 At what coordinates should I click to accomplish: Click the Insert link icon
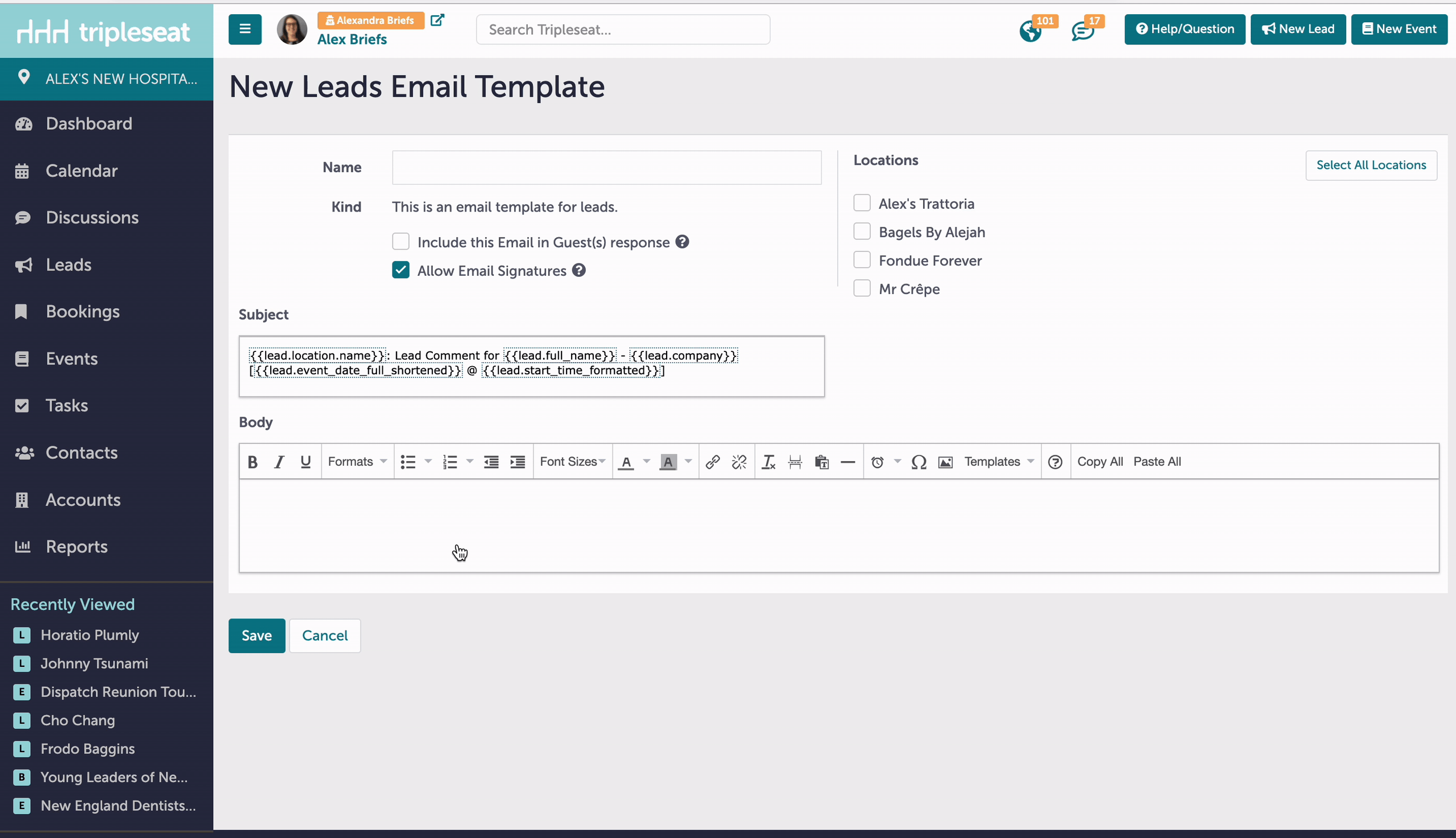pos(712,462)
